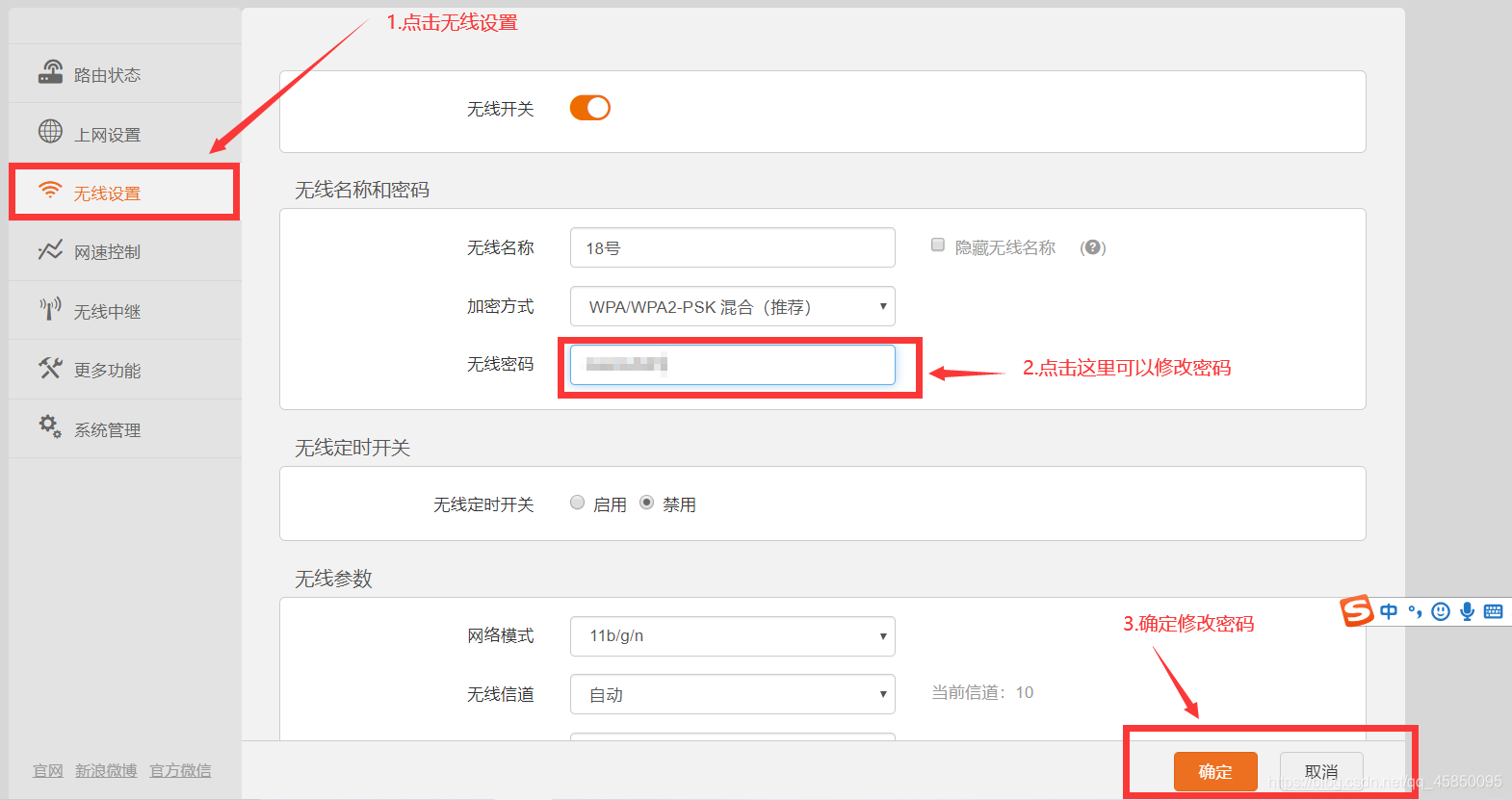Click the 取消 cancel button
Screen dimensions: 1512x800
pyautogui.click(x=1321, y=771)
